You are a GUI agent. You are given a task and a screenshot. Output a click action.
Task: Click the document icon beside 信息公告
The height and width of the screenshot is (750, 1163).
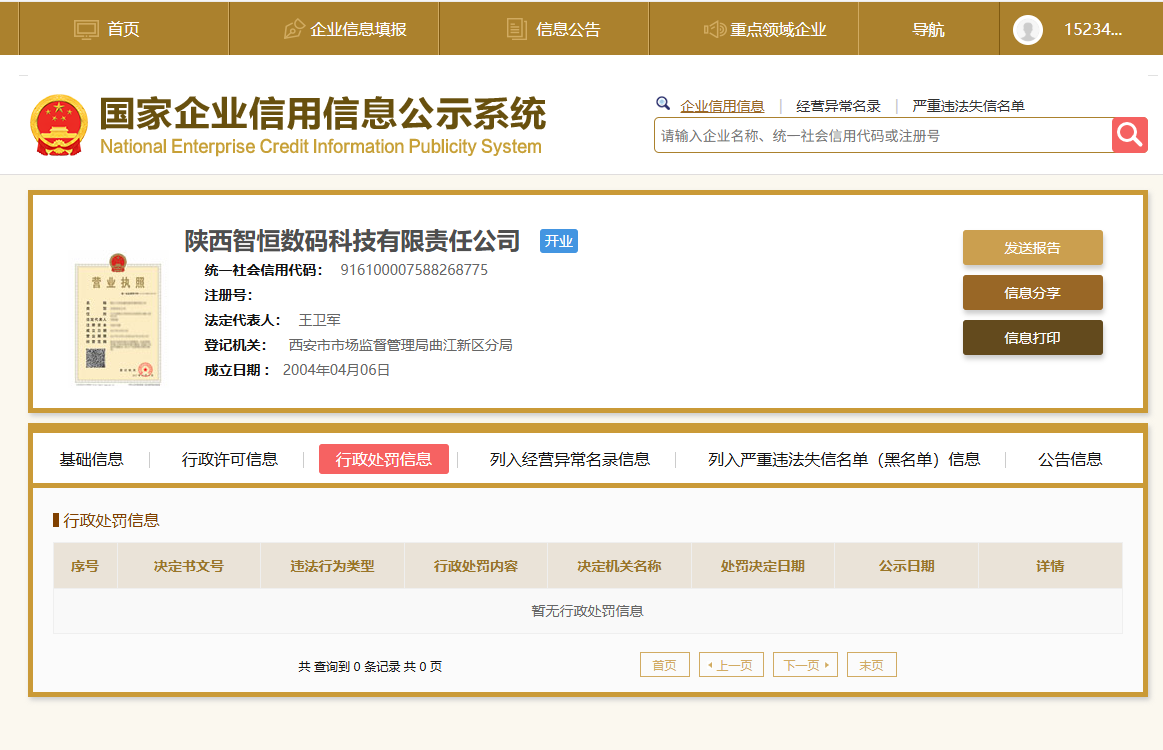516,30
